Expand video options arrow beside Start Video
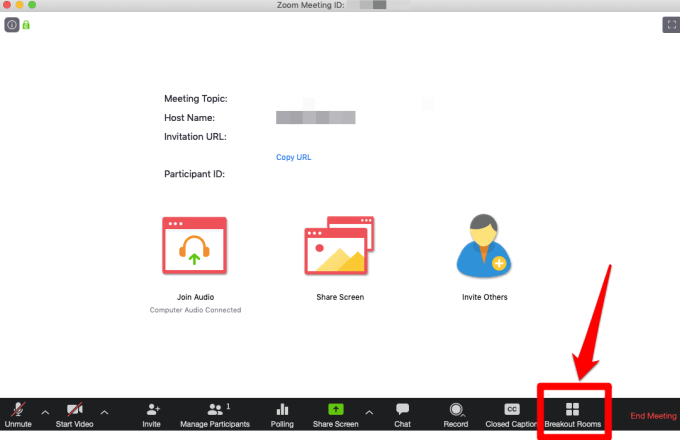 104,412
